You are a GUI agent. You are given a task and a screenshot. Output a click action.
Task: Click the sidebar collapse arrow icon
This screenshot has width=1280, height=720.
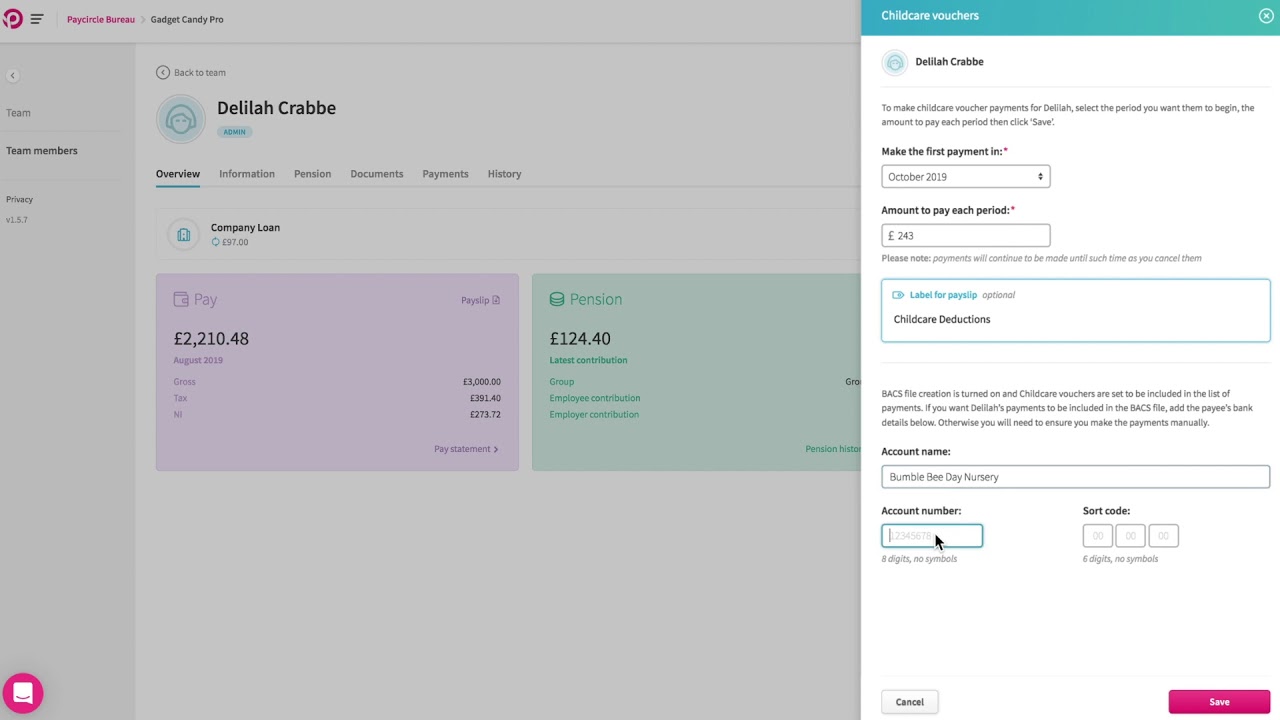12,76
